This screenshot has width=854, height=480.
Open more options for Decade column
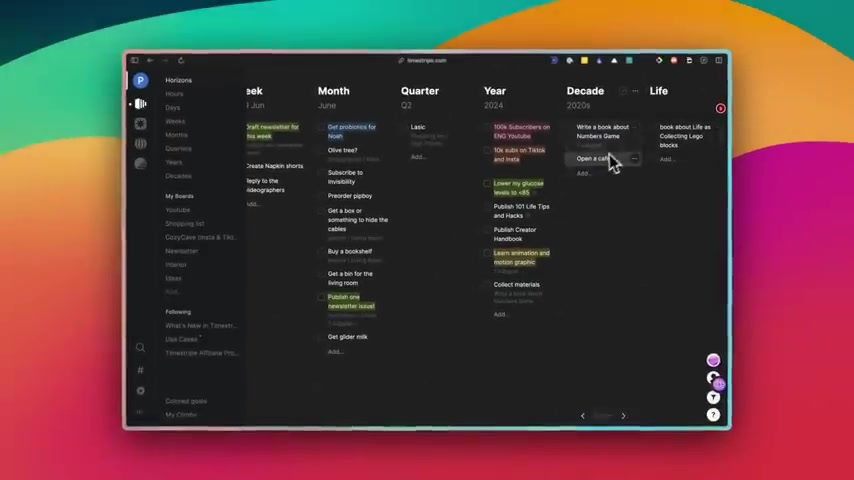pos(634,91)
